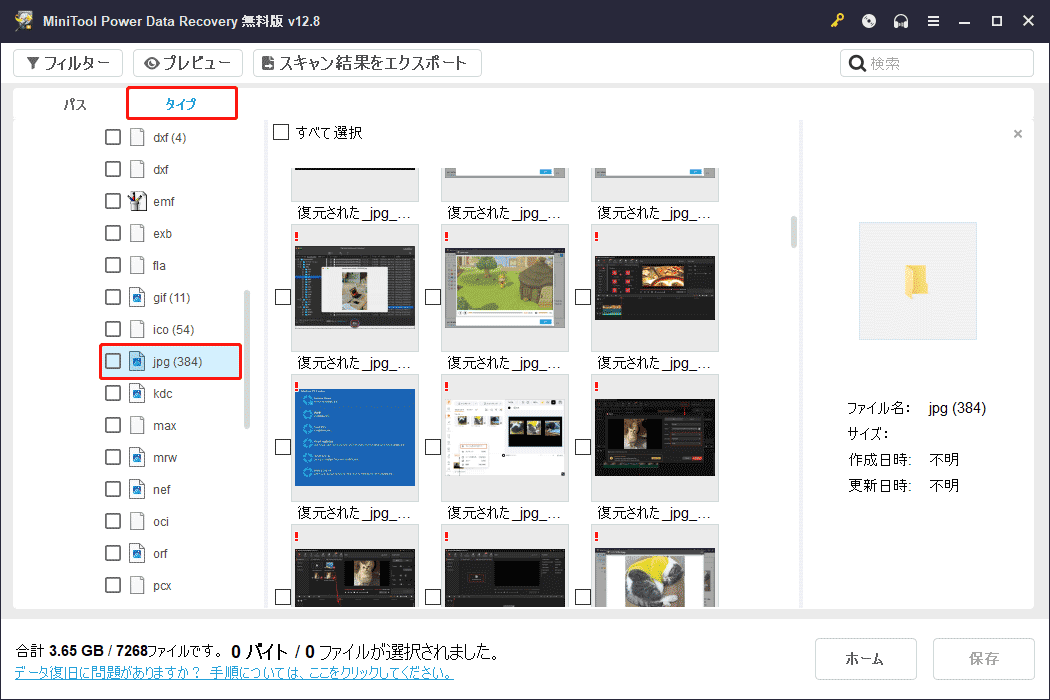Viewport: 1050px width, 700px height.
Task: Select the emf file type entry
Action: tap(160, 201)
